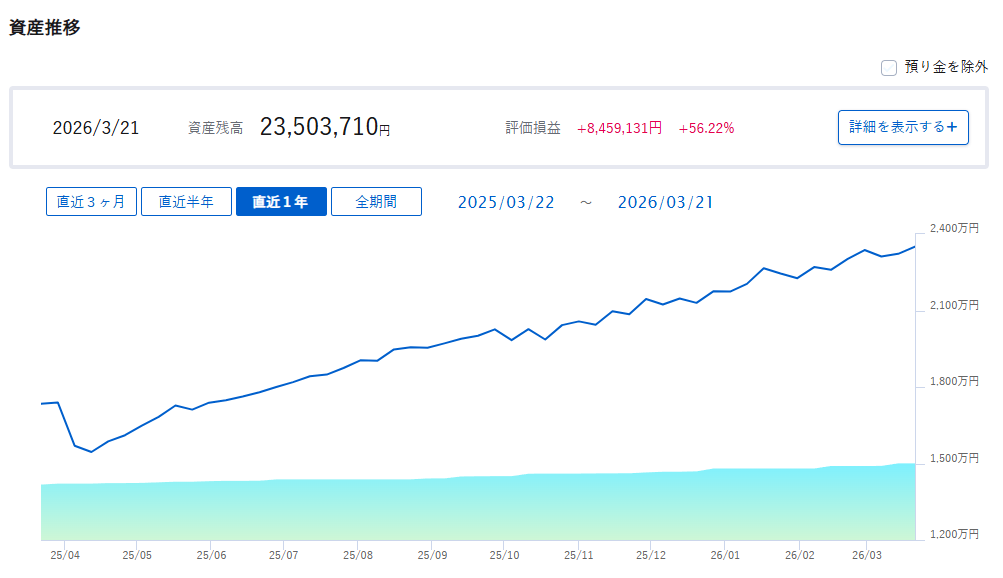Enable the 預り金を除外 checkbox
Screen dimensions: 1003x578
[888, 68]
